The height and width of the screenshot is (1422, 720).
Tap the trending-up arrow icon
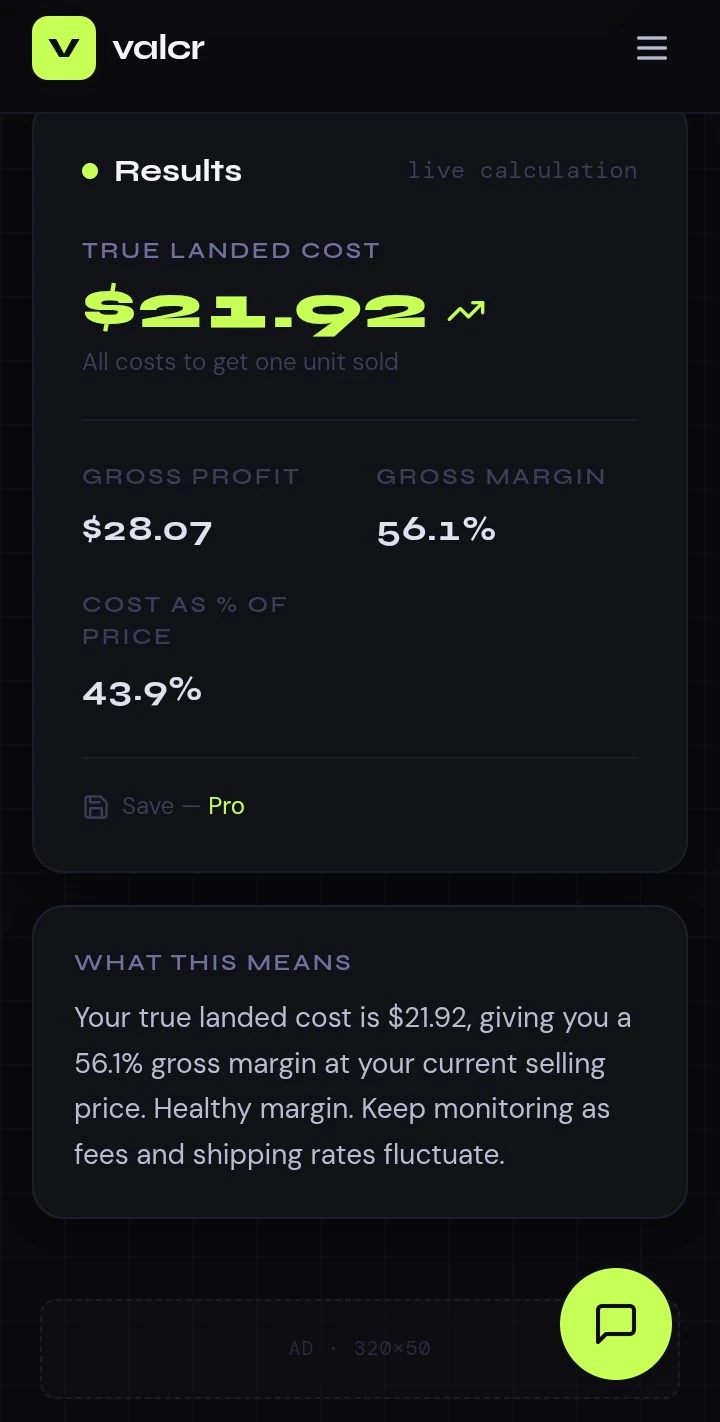[x=466, y=311]
